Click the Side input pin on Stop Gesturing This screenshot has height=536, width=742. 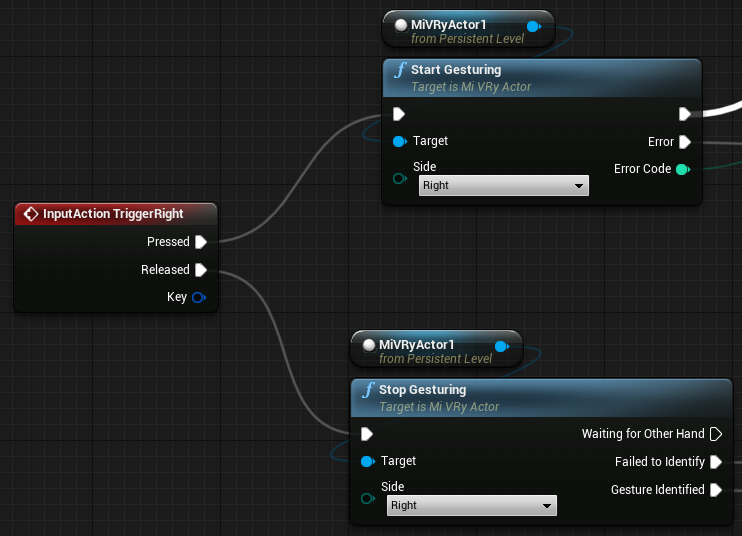click(x=368, y=498)
